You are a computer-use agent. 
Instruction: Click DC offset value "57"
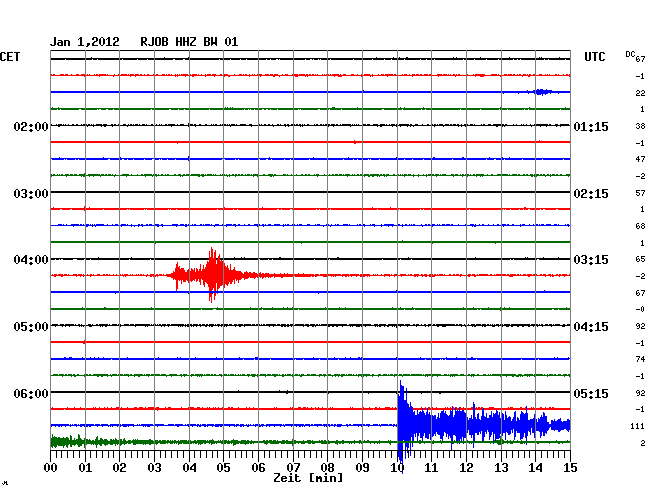pyautogui.click(x=640, y=193)
